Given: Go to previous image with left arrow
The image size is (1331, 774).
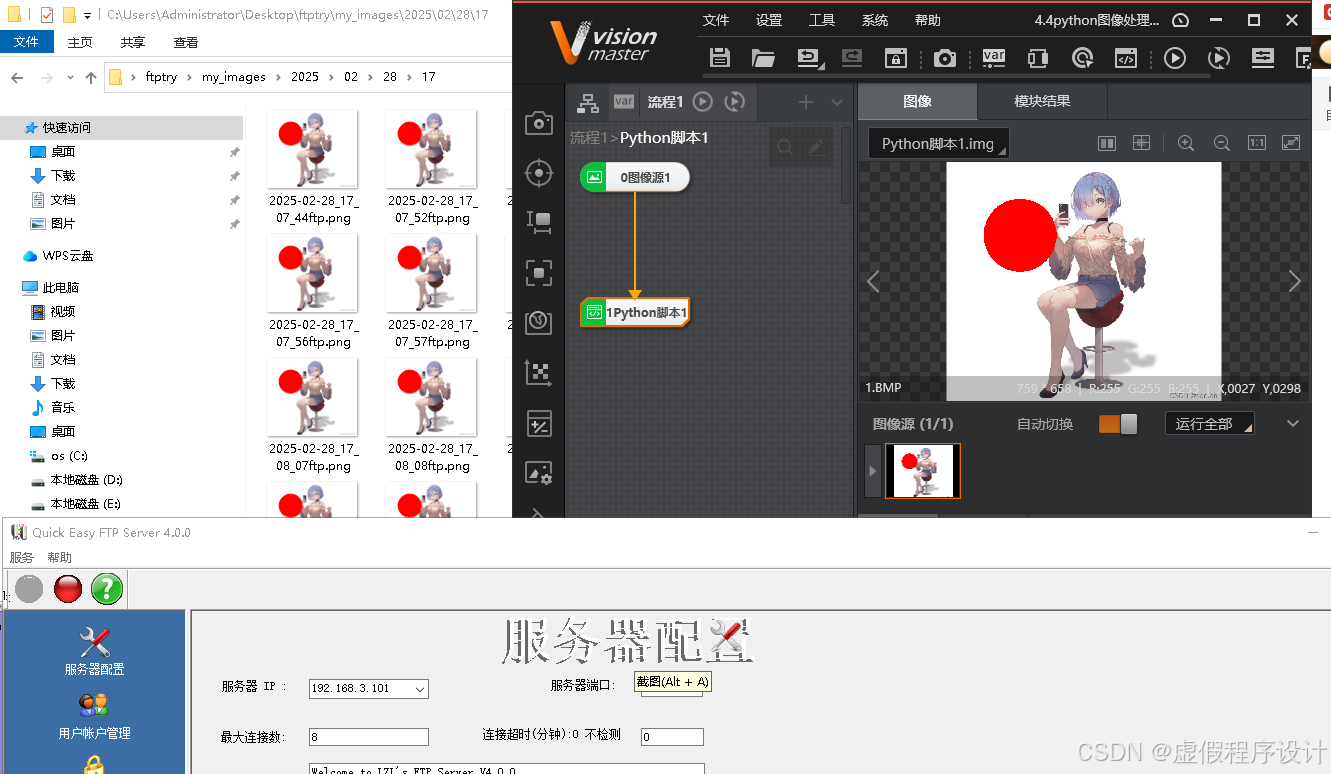Looking at the screenshot, I should pyautogui.click(x=873, y=282).
